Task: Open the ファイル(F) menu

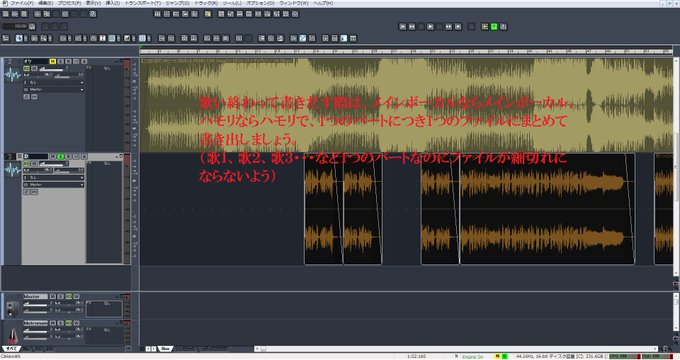Action: [x=22, y=3]
